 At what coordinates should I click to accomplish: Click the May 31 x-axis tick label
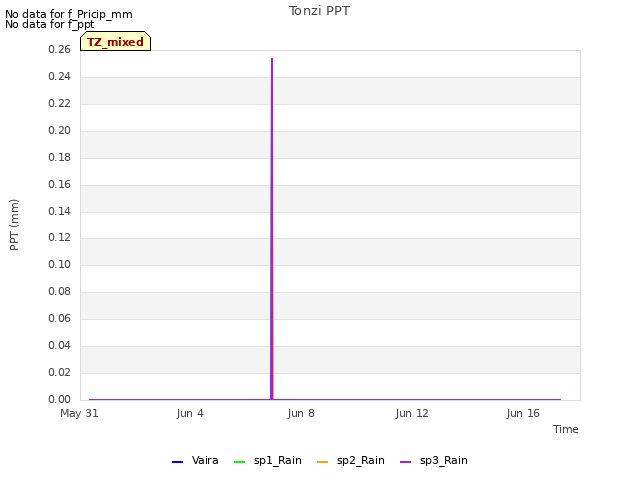click(x=79, y=413)
